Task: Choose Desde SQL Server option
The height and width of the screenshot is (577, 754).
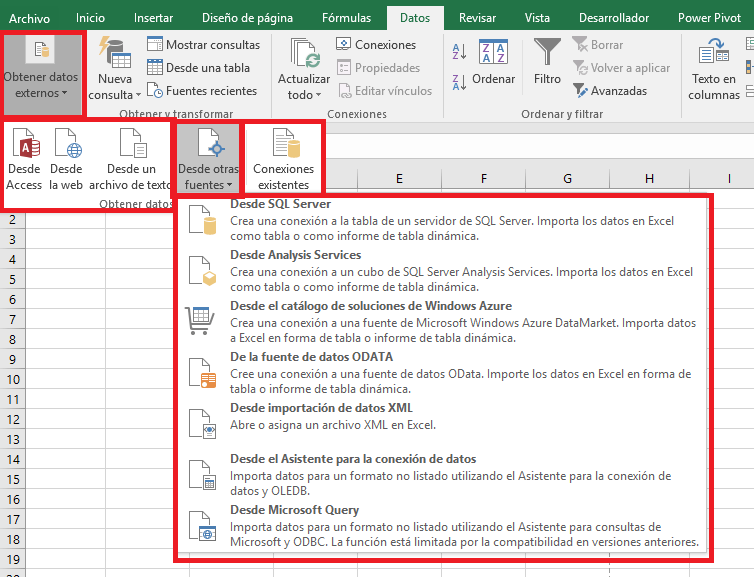Action: [441, 220]
